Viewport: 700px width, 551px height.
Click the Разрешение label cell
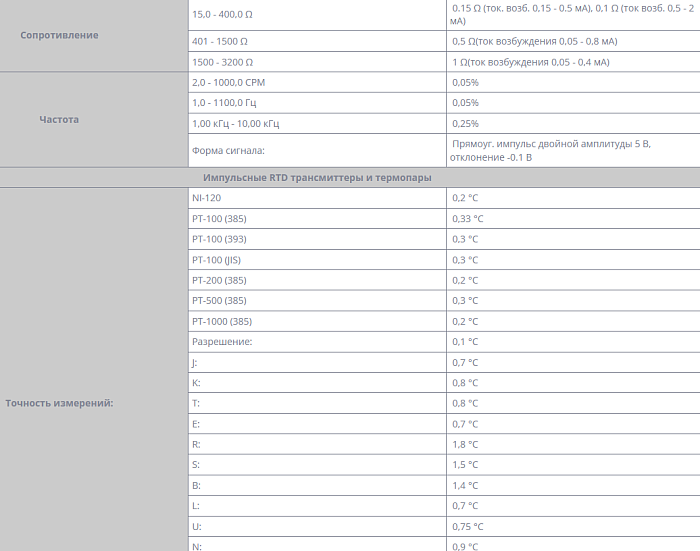[222, 342]
